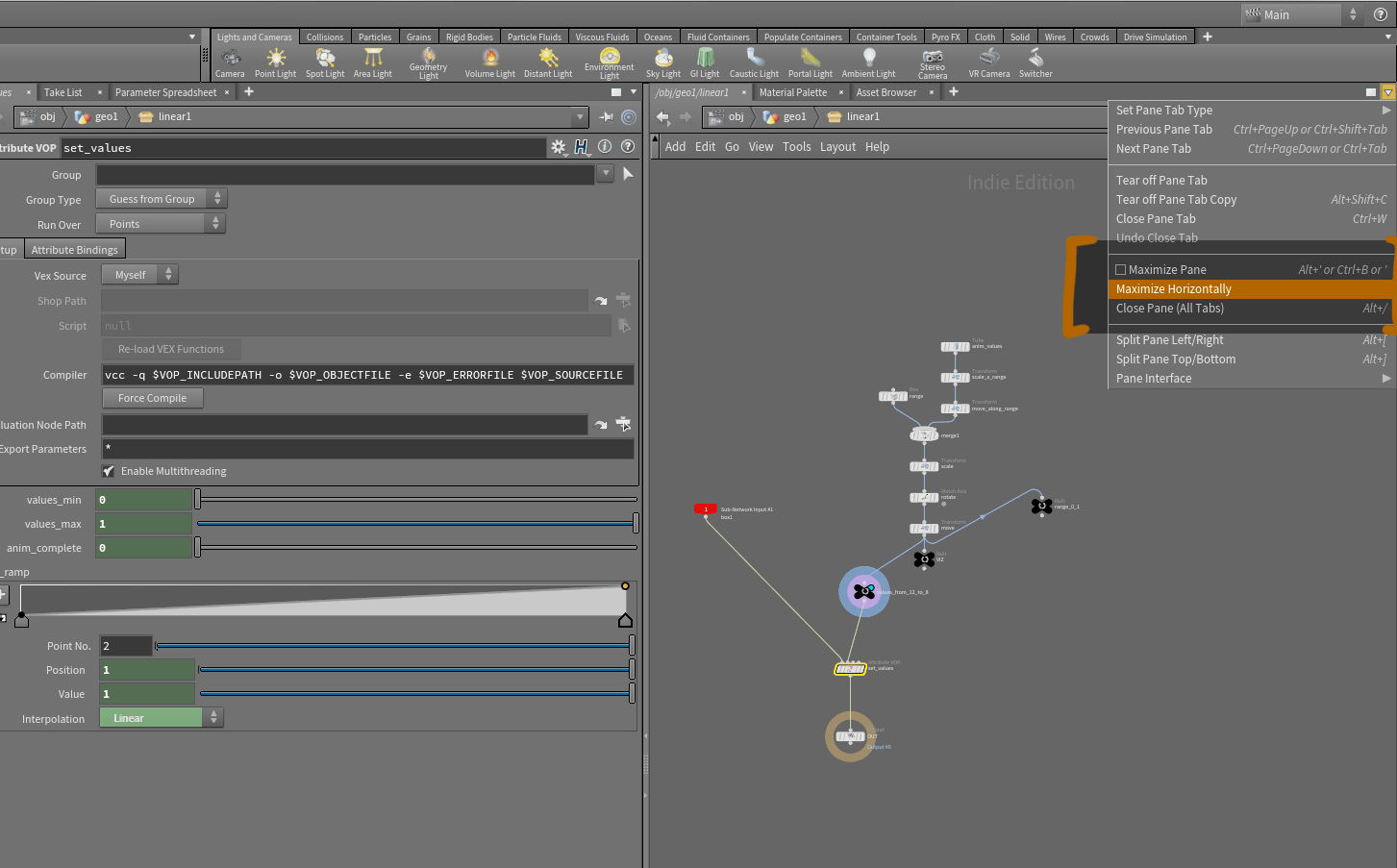The height and width of the screenshot is (868, 1397).
Task: Pick the Geometry Light tool
Action: [x=429, y=63]
